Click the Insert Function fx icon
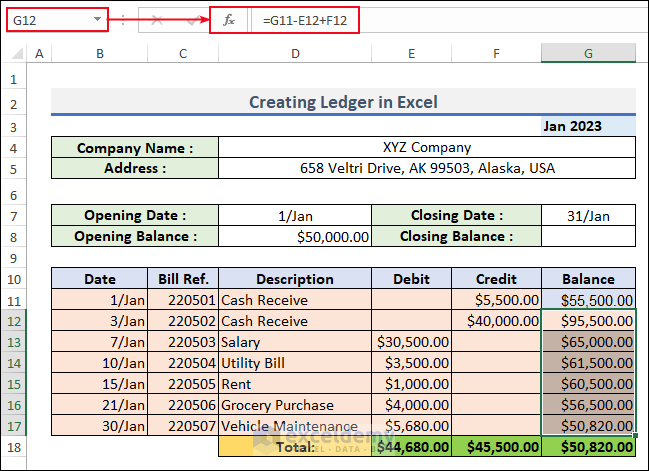649x471 pixels. (x=229, y=20)
